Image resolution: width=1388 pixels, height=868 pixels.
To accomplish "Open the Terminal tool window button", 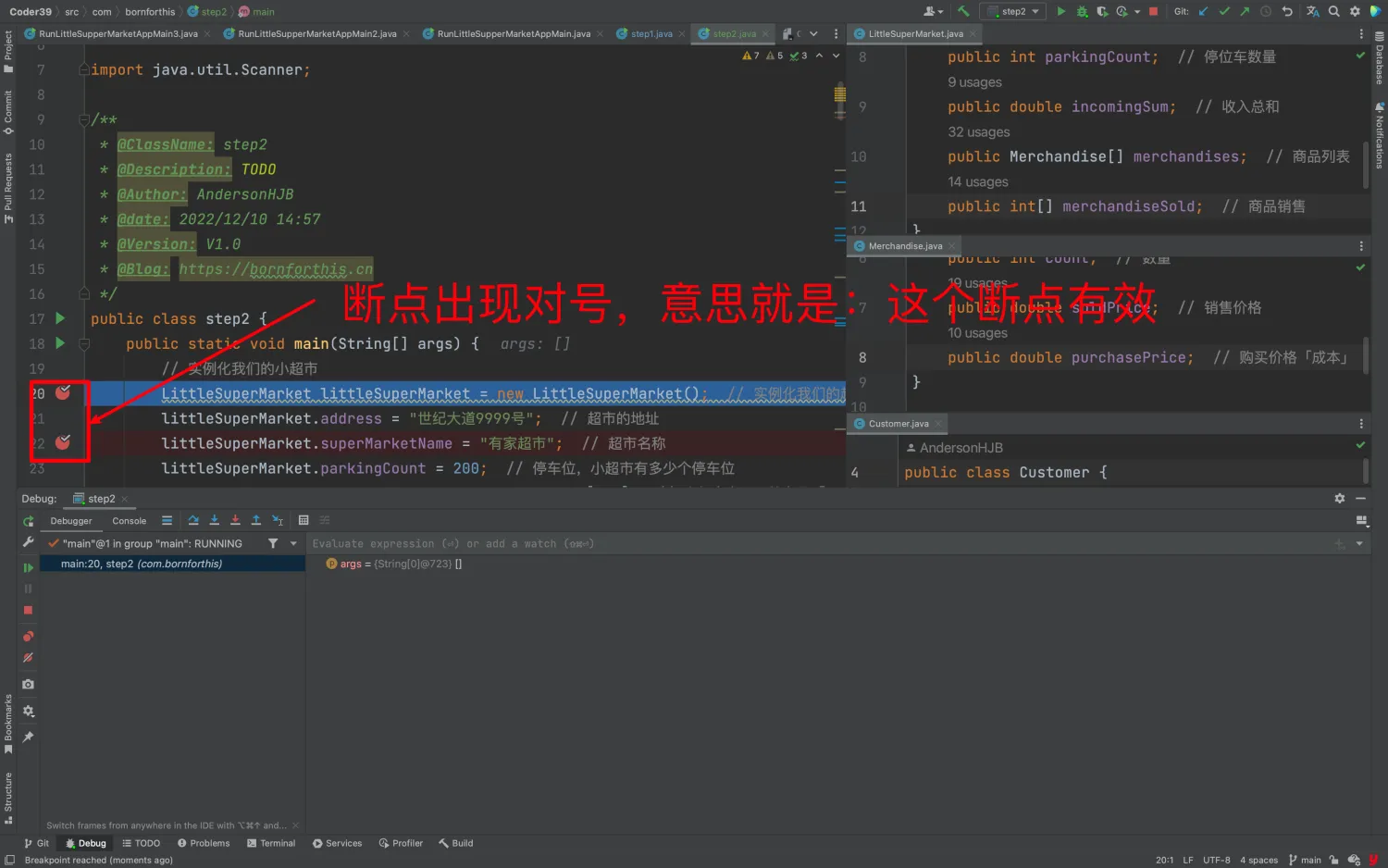I will tap(271, 843).
